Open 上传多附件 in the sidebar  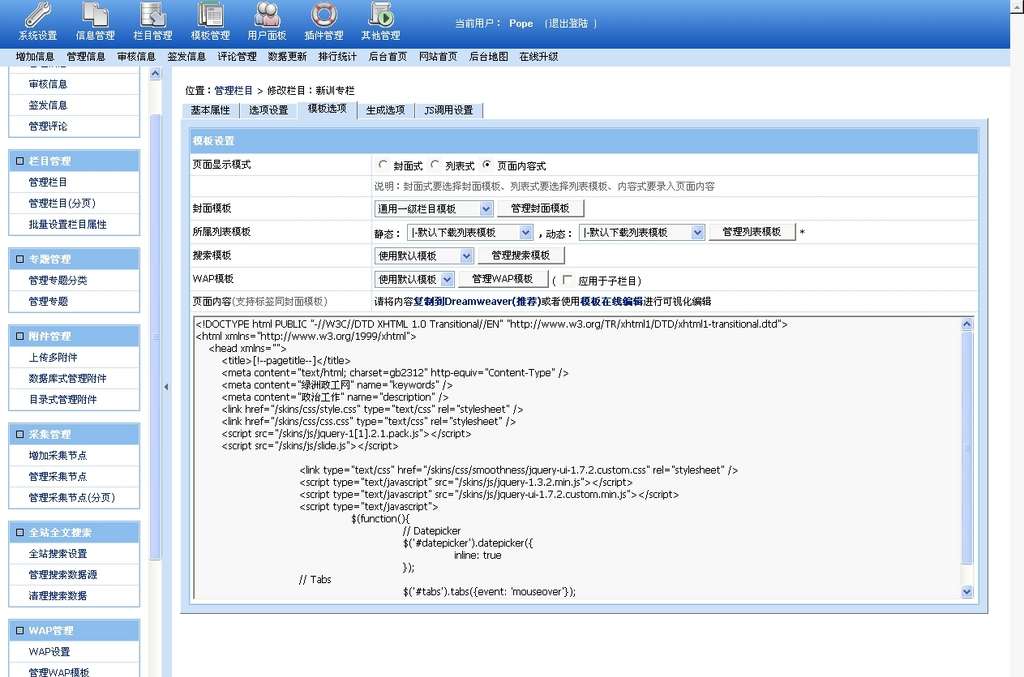point(53,357)
